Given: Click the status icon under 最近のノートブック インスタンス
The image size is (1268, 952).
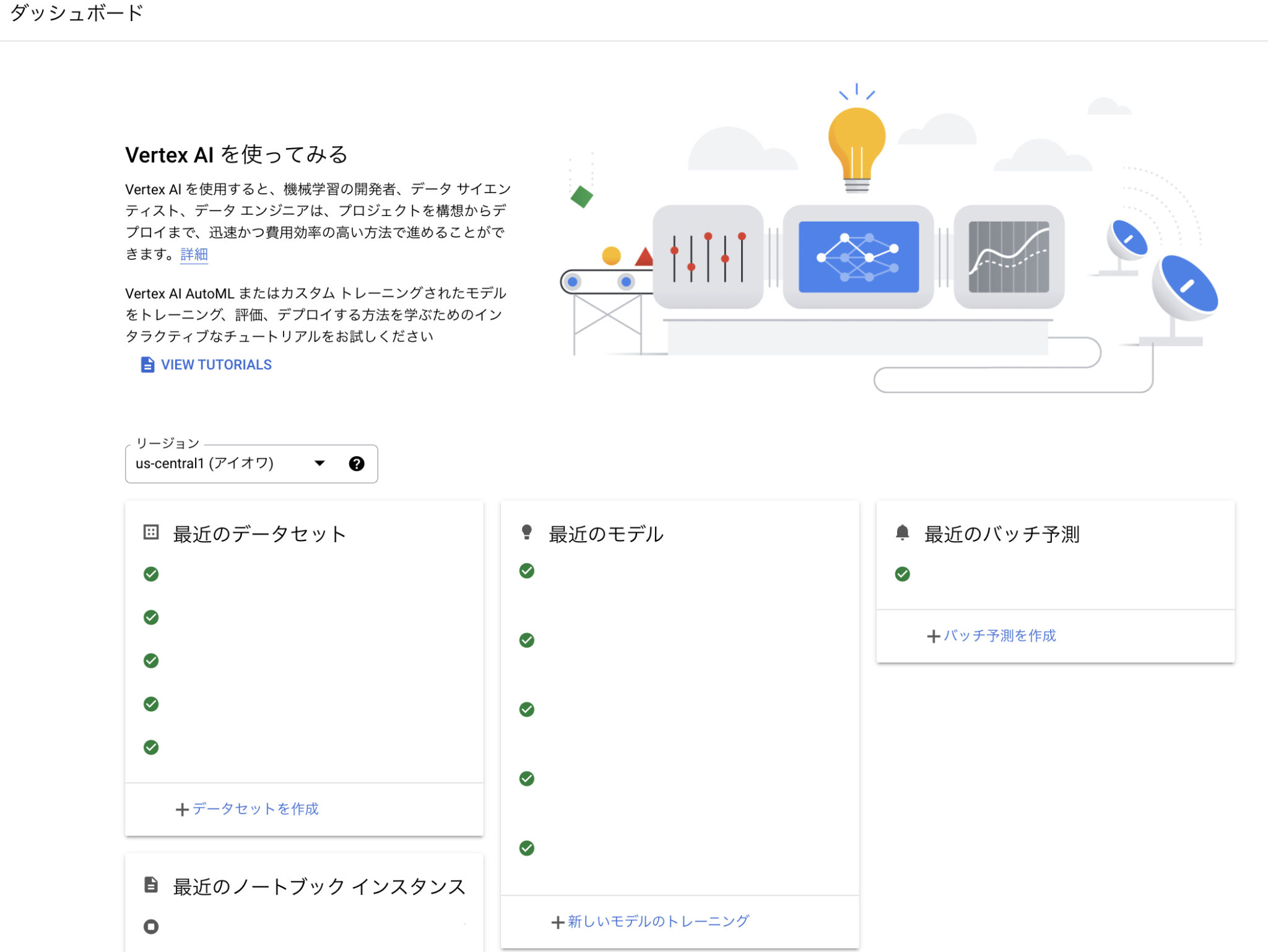Looking at the screenshot, I should (x=150, y=927).
